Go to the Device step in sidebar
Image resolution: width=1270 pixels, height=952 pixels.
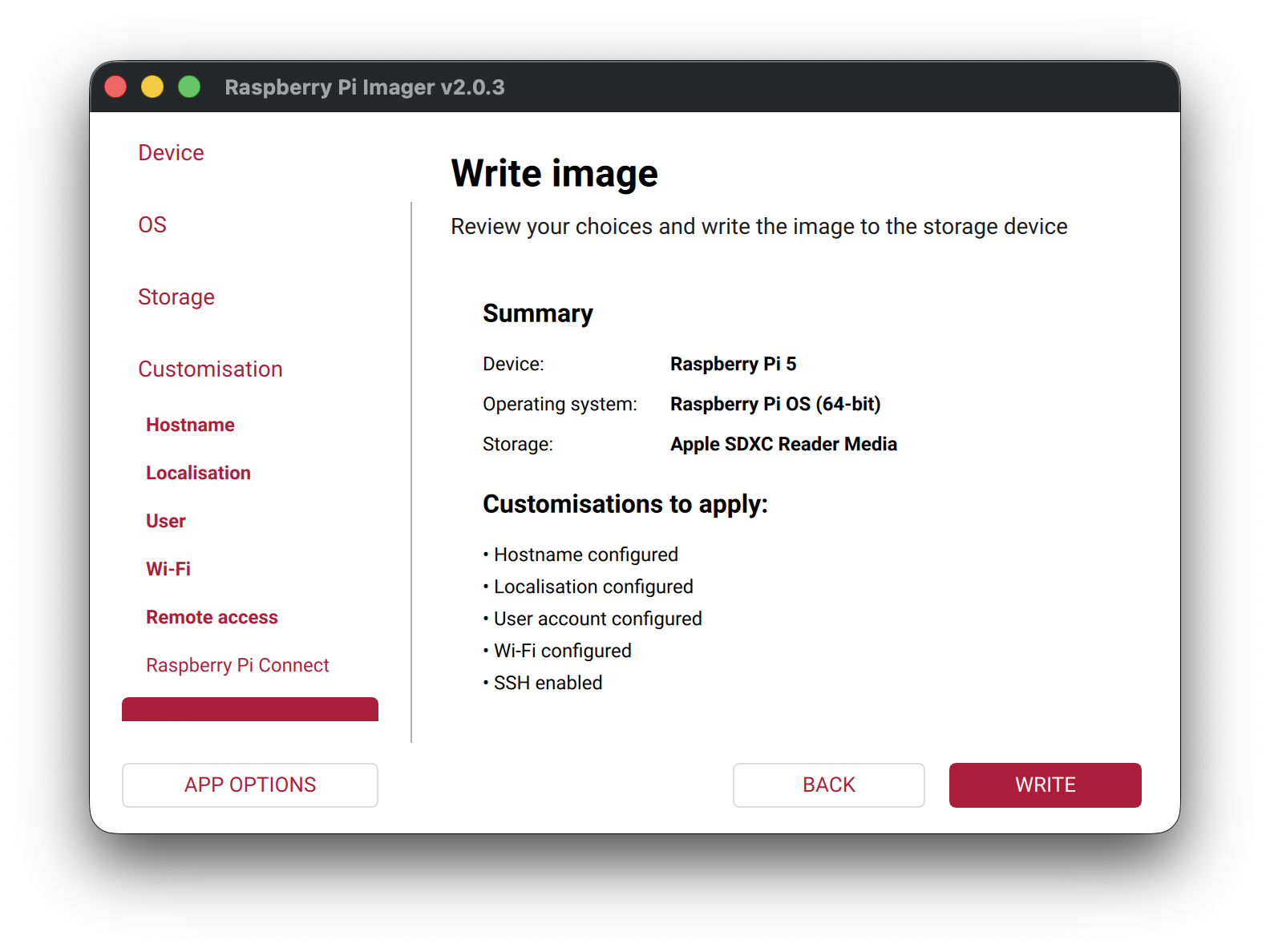[171, 152]
